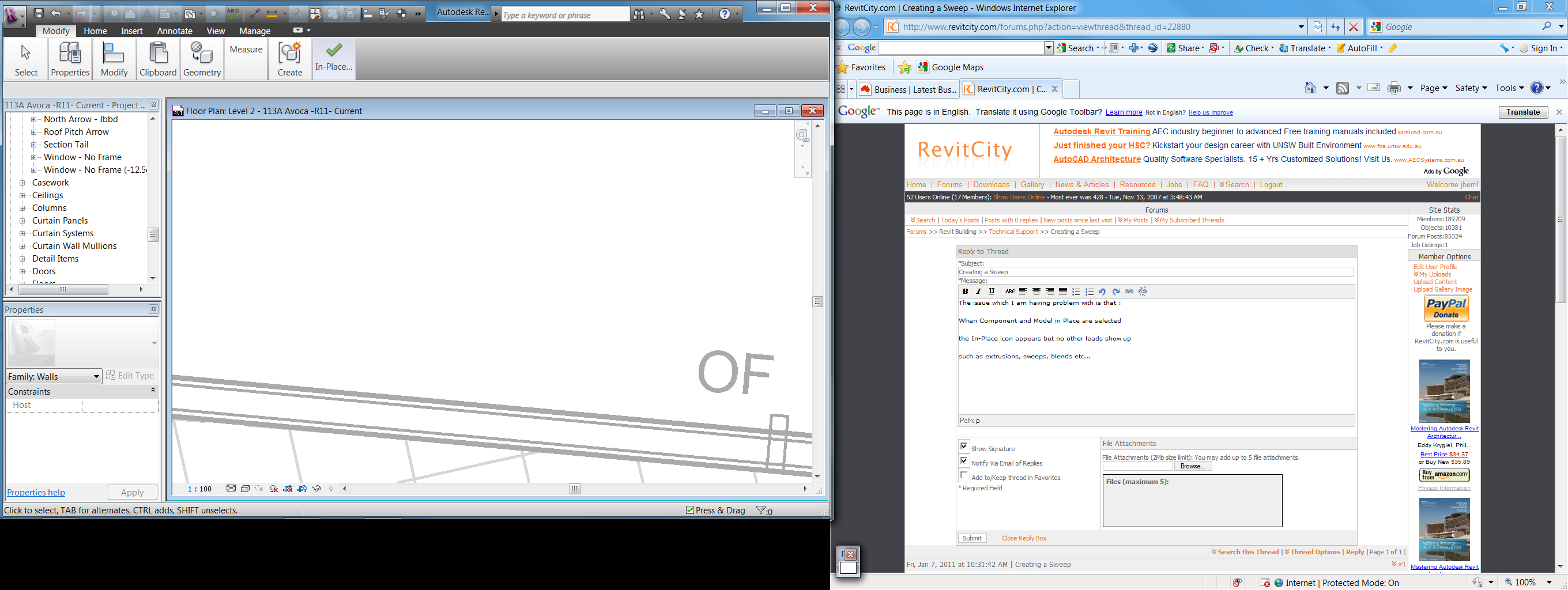
Task: Click the Spelling check ABC icon in Revit
Action: coord(232,13)
